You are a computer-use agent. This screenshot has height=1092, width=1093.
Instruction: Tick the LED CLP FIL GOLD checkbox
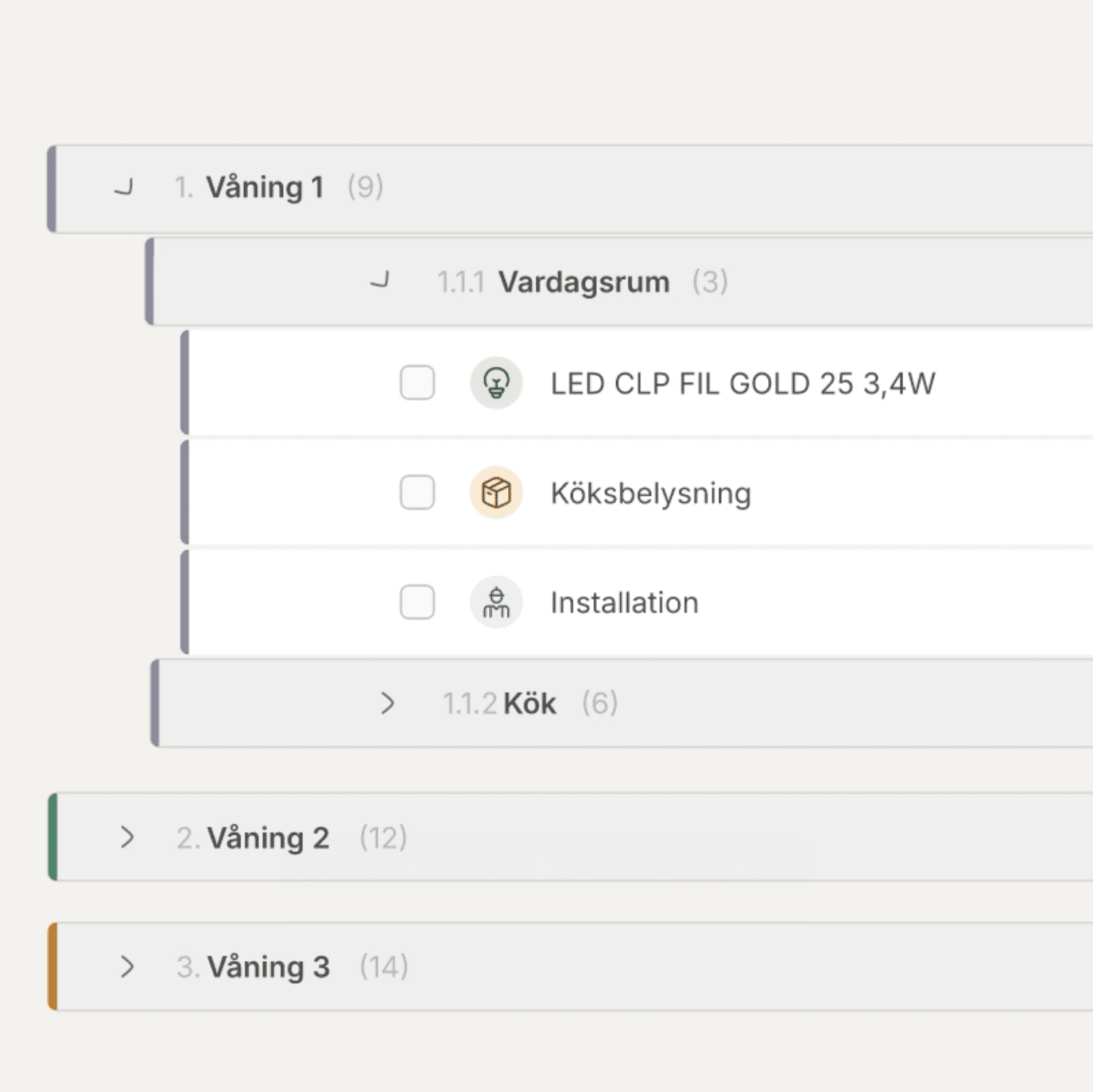pyautogui.click(x=417, y=383)
